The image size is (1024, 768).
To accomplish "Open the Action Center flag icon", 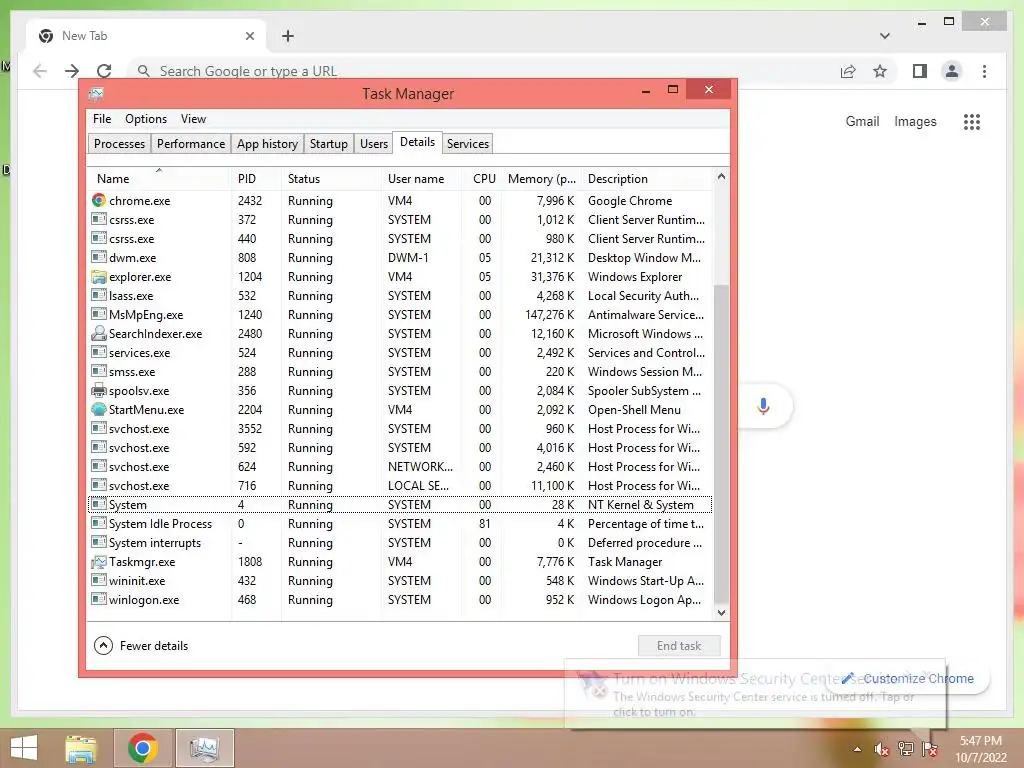I will click(x=930, y=749).
